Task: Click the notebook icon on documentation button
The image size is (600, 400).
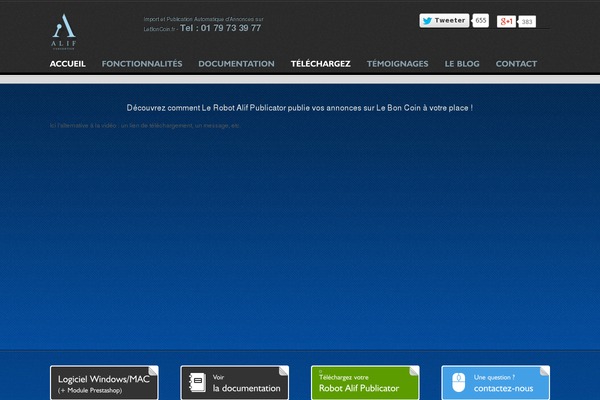Action: (x=197, y=383)
